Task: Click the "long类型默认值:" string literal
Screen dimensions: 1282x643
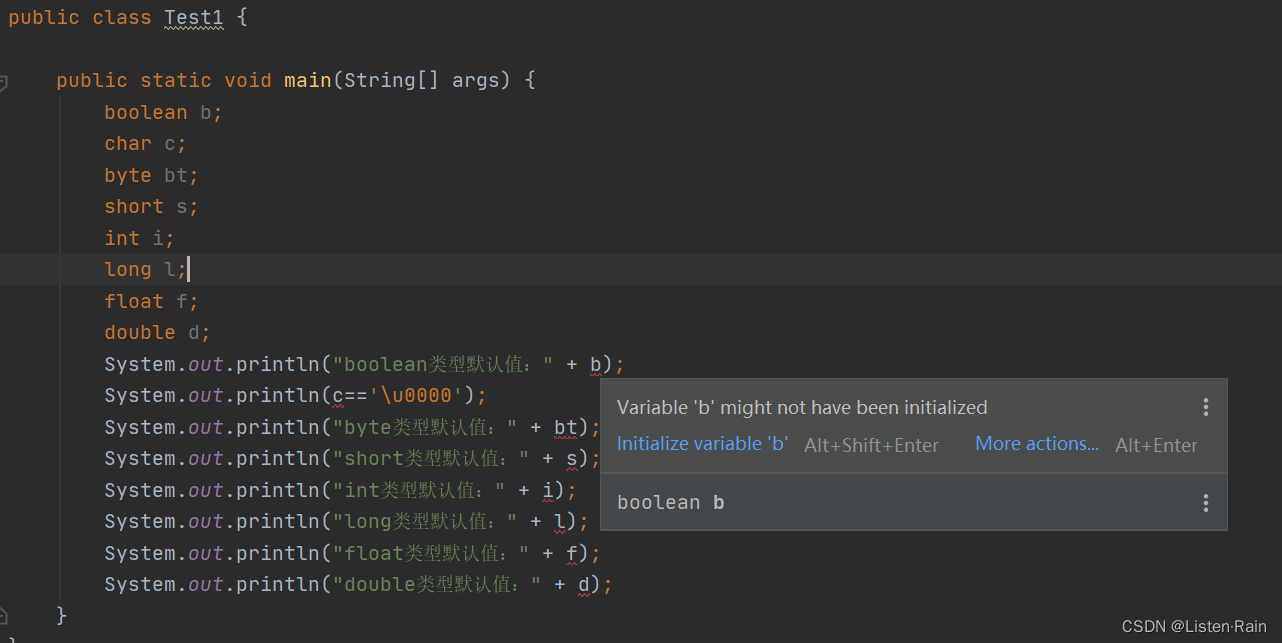Action: coord(425,521)
